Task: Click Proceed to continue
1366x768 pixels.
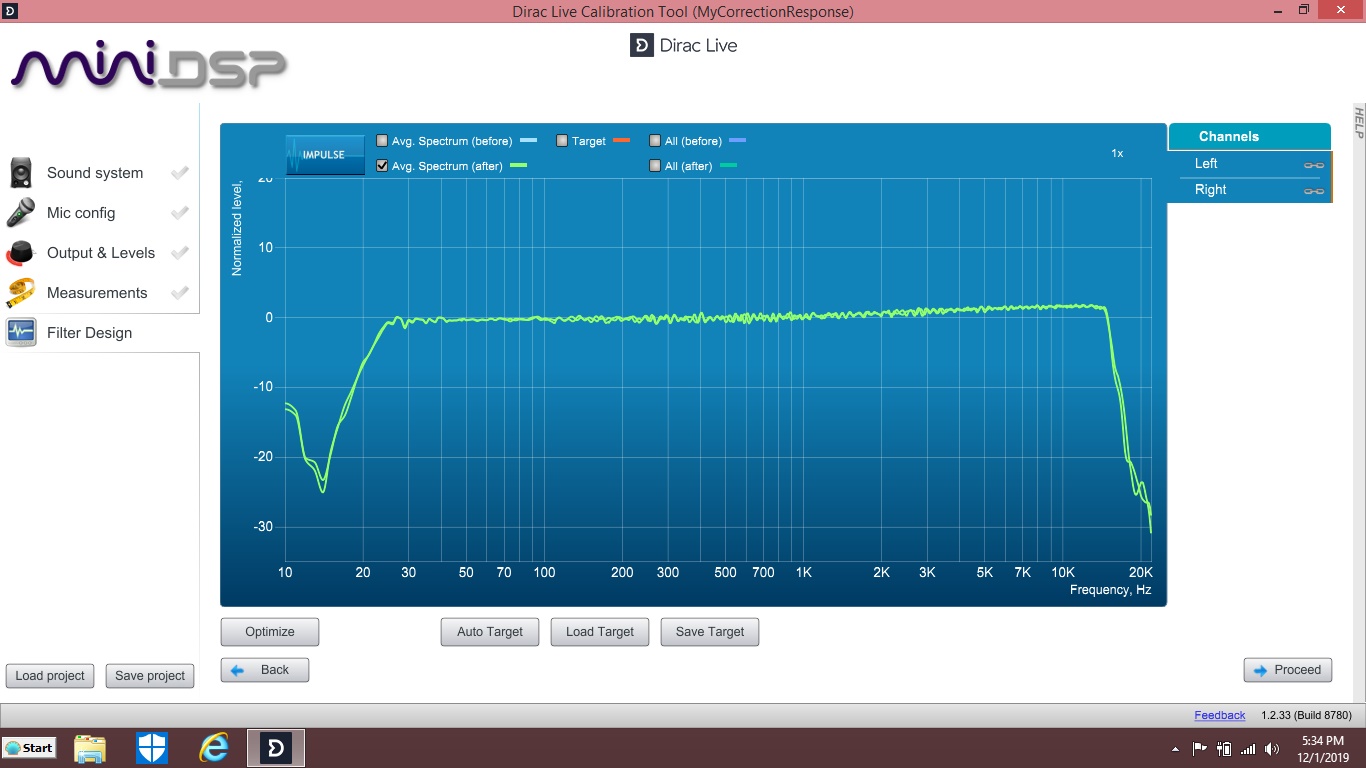Action: pyautogui.click(x=1288, y=670)
